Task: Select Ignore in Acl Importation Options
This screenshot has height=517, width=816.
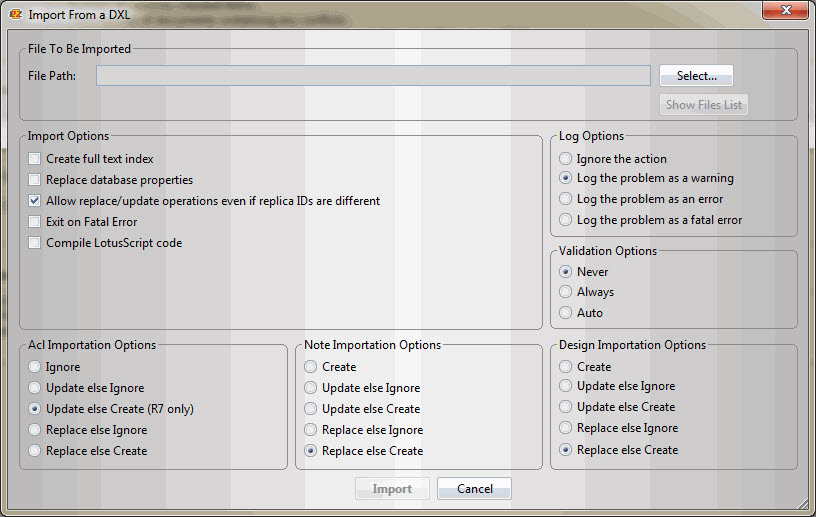Action: pyautogui.click(x=36, y=367)
